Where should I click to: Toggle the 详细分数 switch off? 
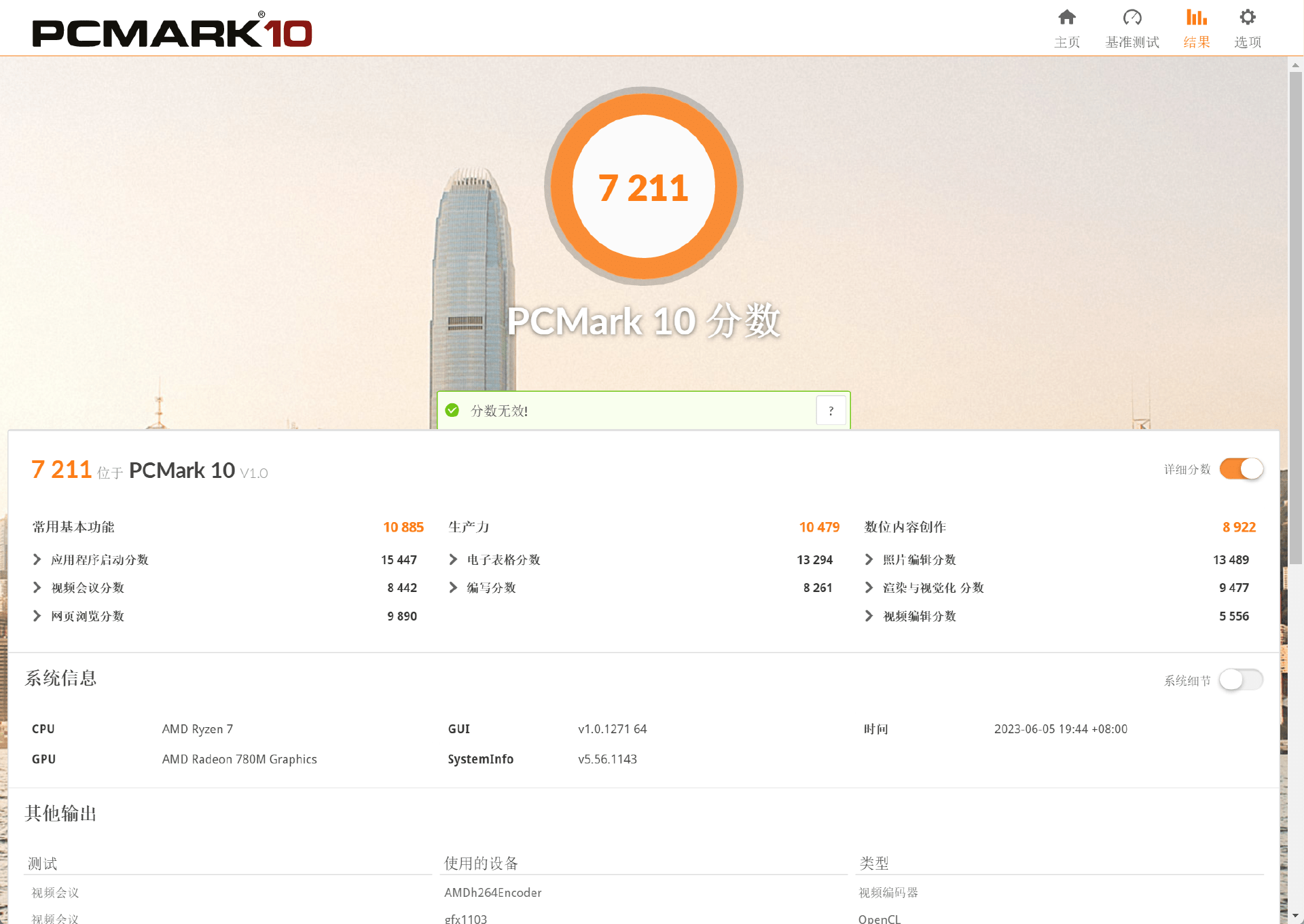[x=1241, y=468]
